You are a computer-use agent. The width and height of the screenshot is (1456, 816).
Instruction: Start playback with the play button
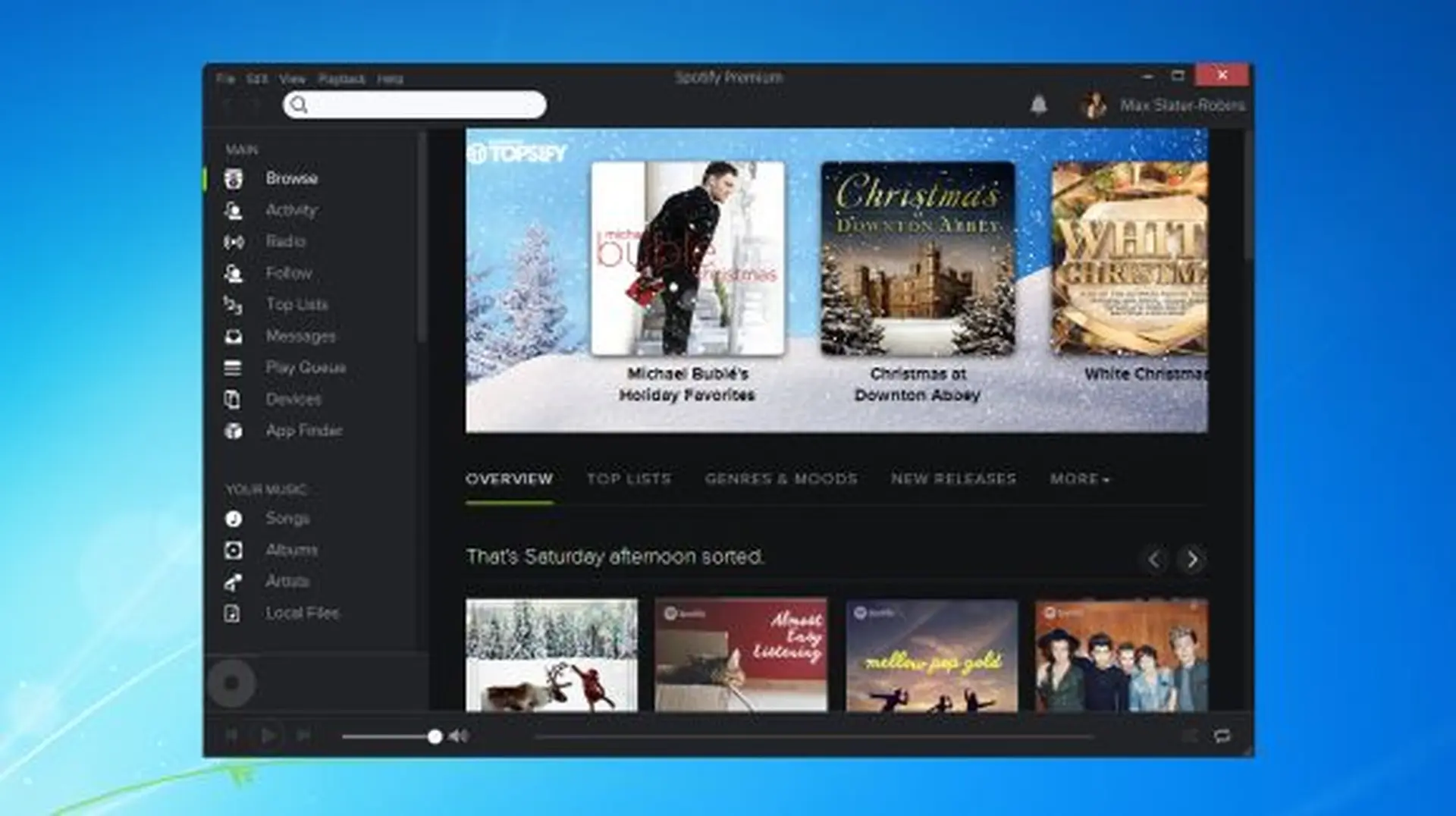(x=268, y=736)
